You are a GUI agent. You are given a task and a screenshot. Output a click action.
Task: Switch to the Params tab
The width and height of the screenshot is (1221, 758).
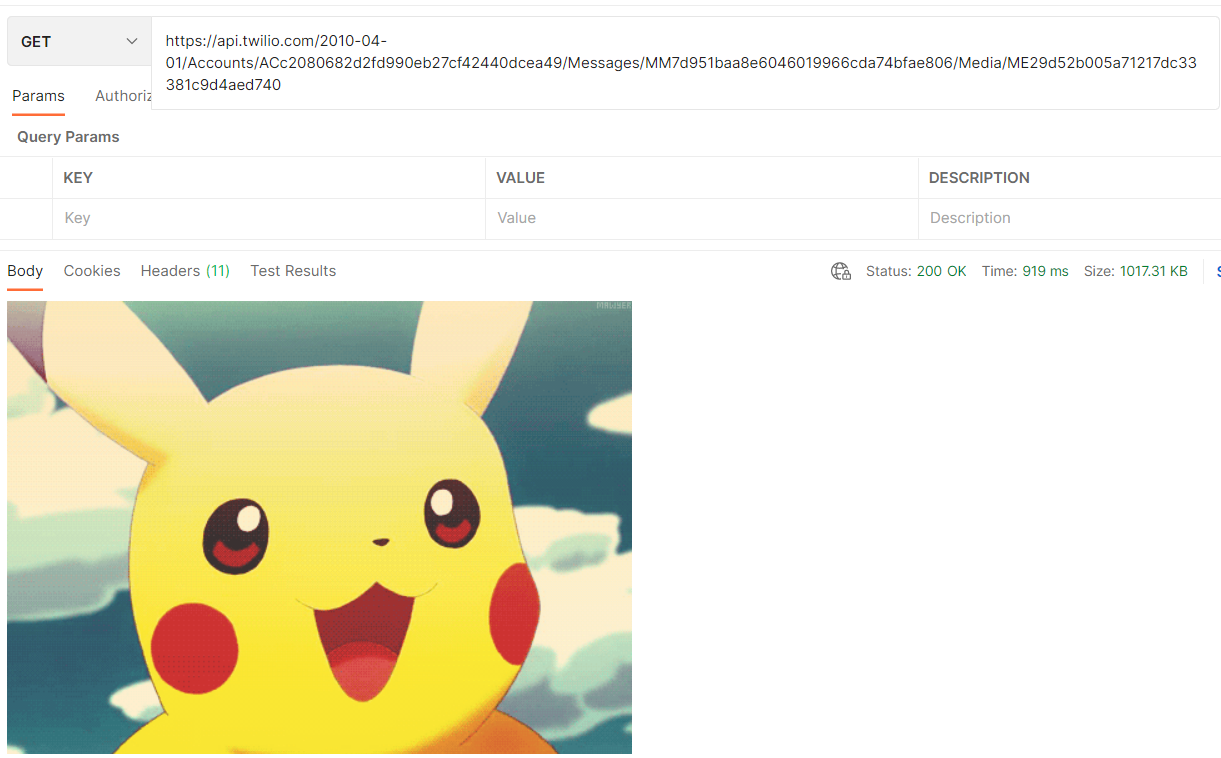38,96
